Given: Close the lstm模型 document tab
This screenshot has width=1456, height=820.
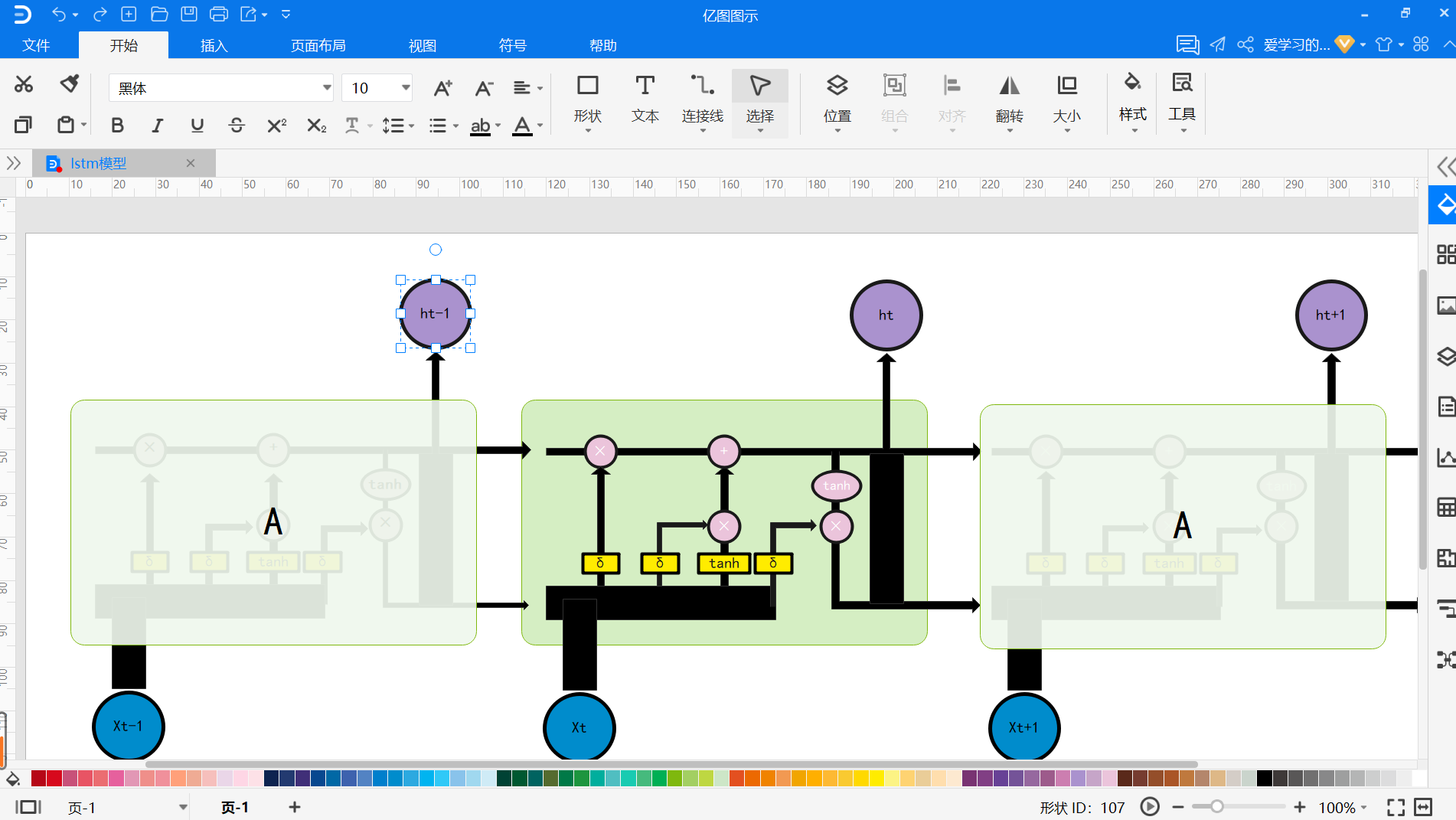Looking at the screenshot, I should coord(191,163).
